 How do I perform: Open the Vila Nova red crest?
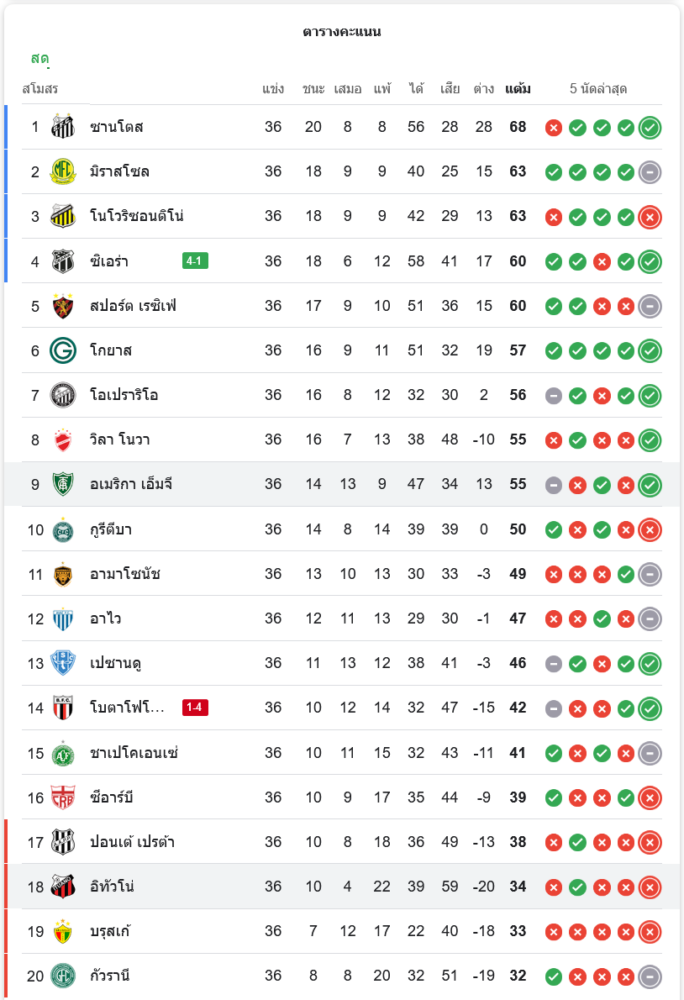[x=63, y=440]
